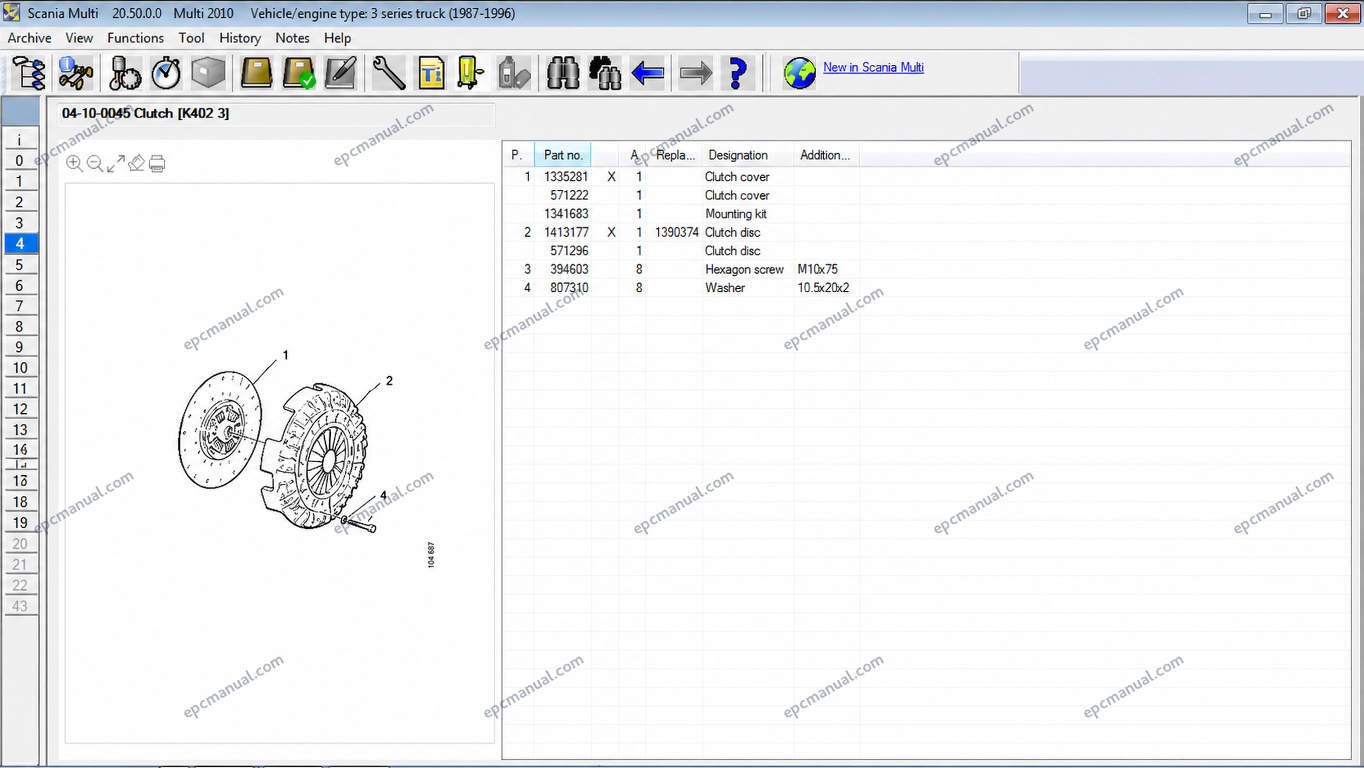This screenshot has height=768, width=1364.
Task: Open help with question mark icon
Action: tap(737, 73)
